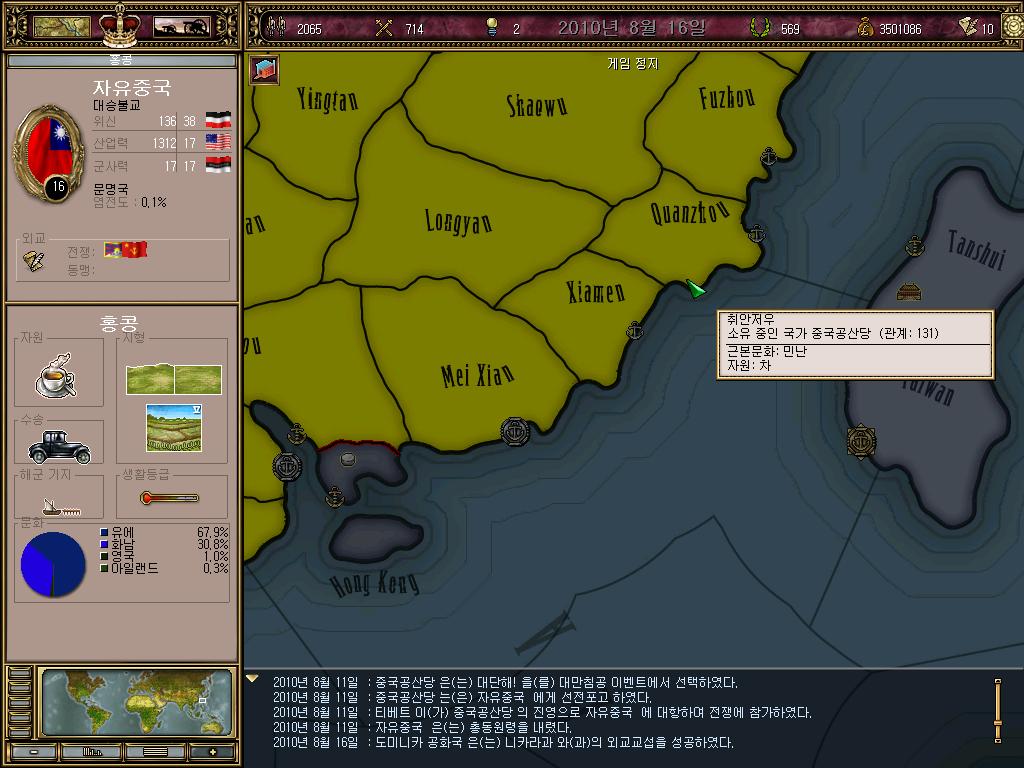Click the crossed tools icon showing 714
This screenshot has height=768, width=1024.
pos(384,27)
